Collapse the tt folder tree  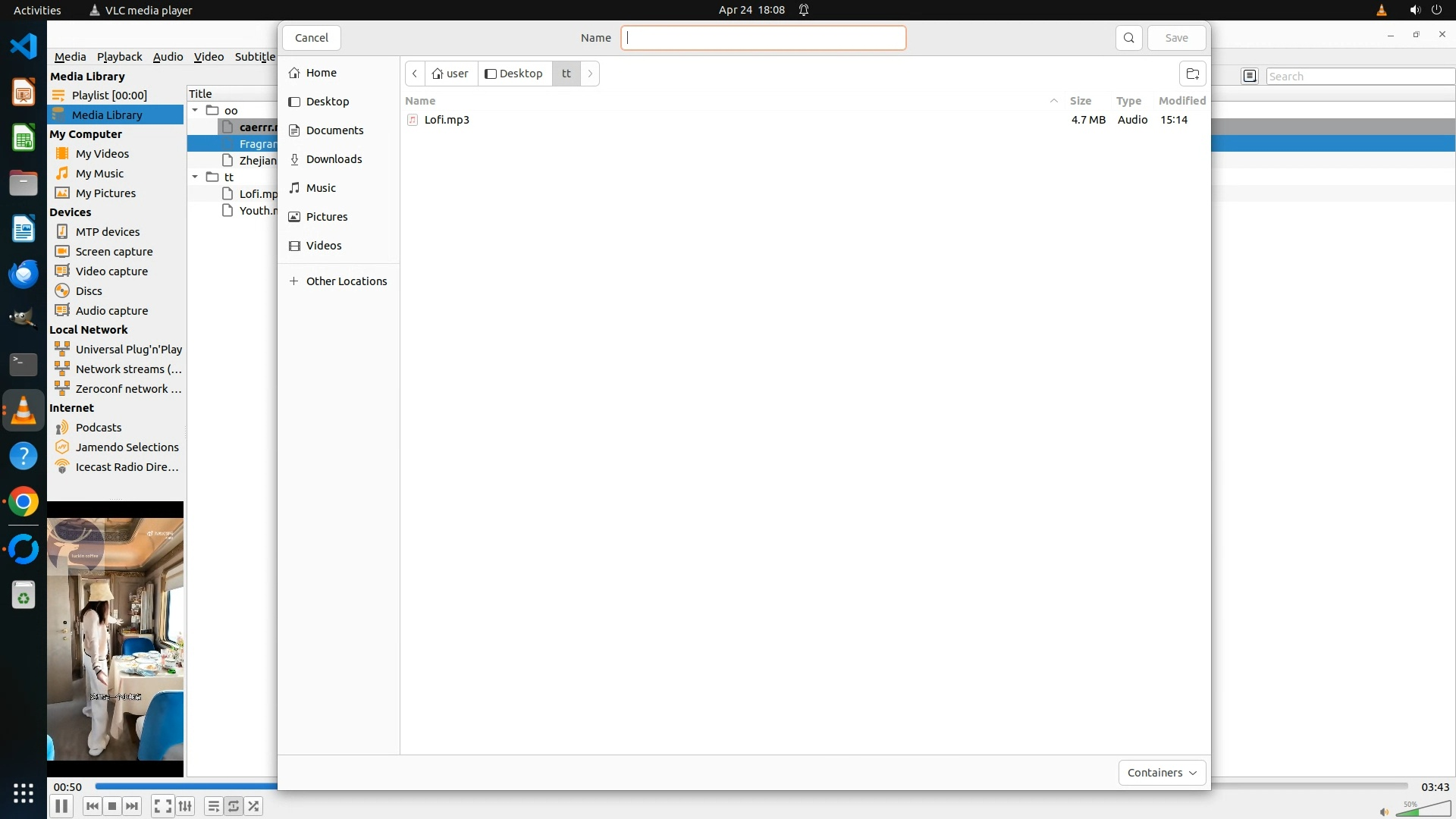tap(195, 177)
